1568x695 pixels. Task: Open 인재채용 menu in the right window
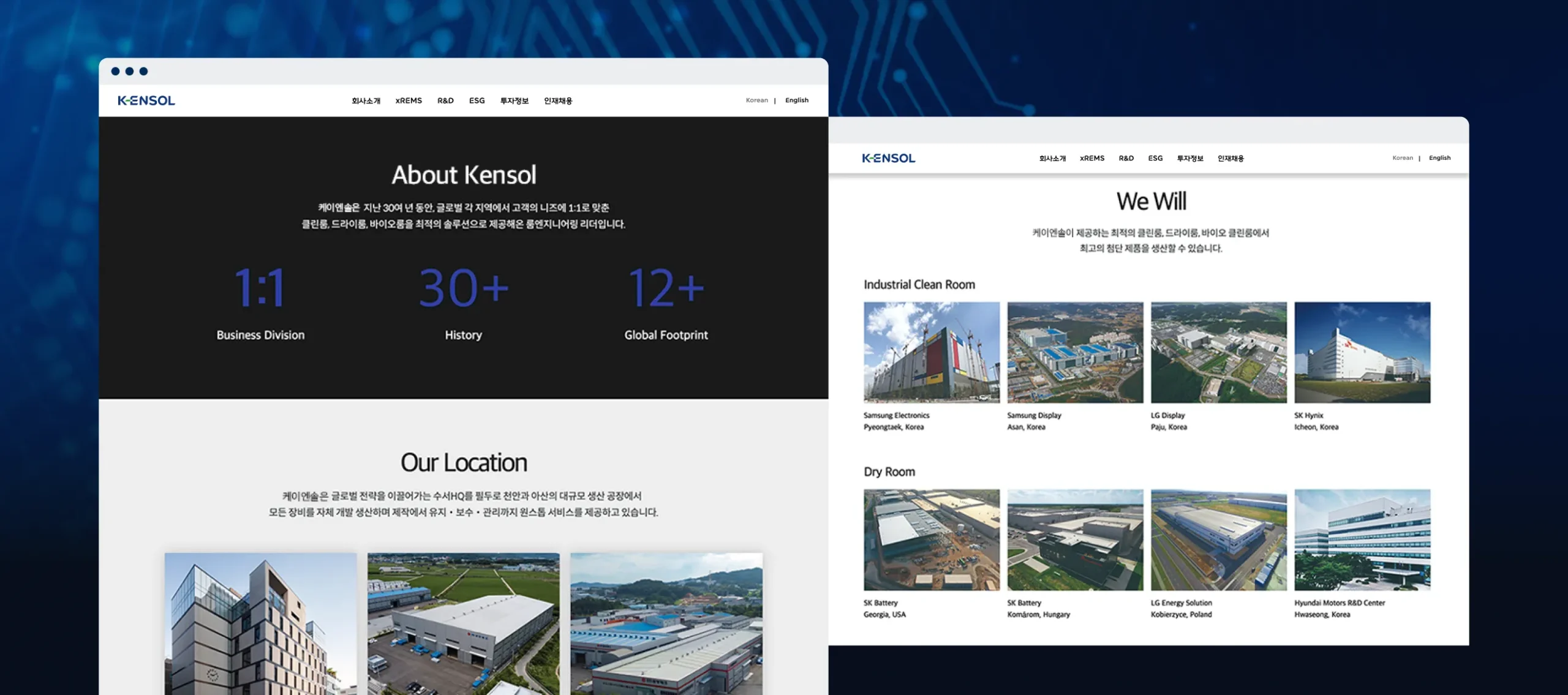coord(1231,158)
